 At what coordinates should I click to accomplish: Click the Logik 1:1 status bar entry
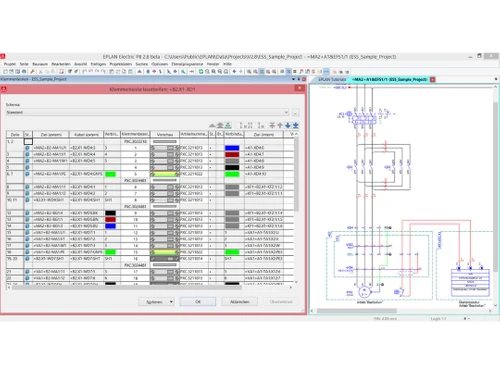click(x=438, y=319)
